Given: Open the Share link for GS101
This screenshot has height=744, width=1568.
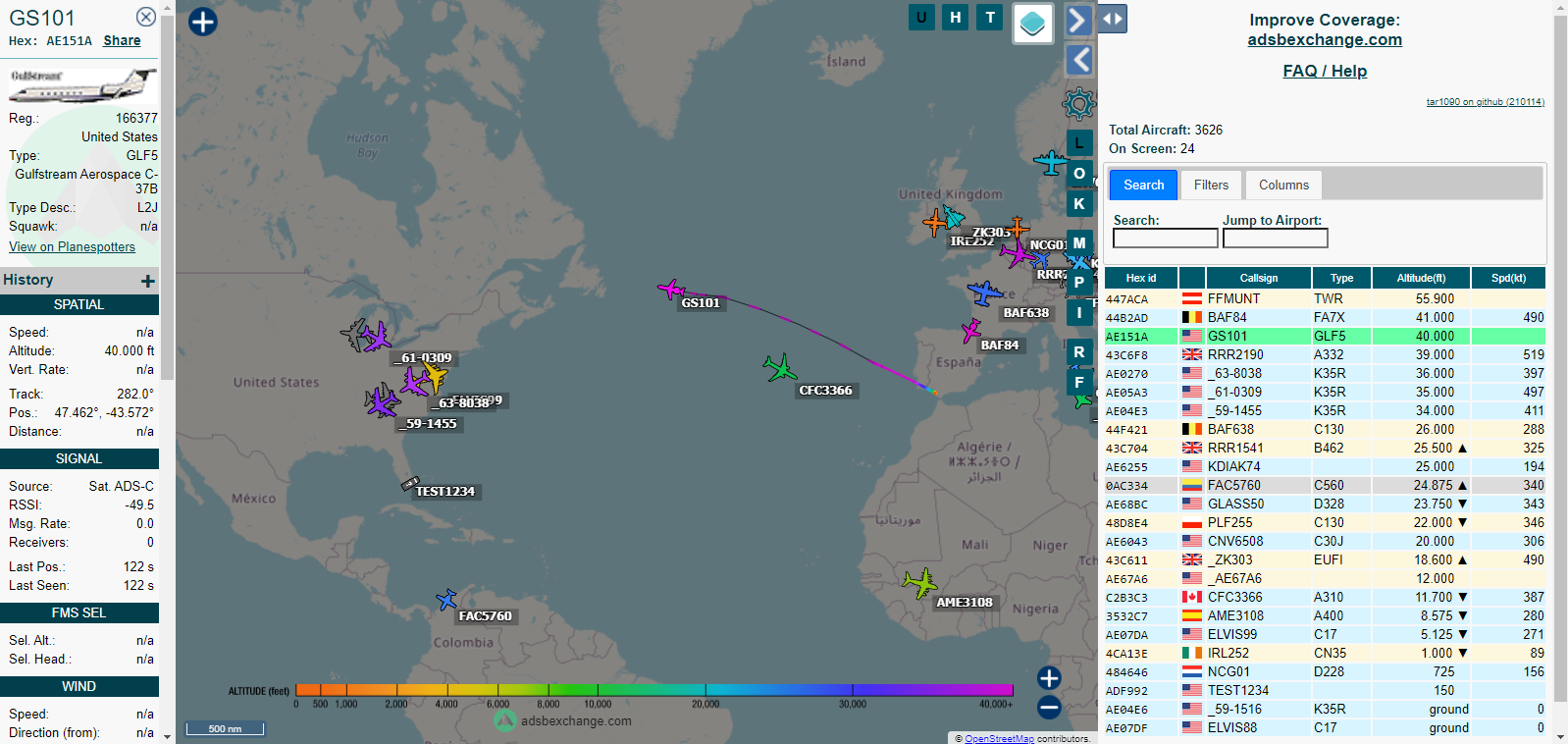Looking at the screenshot, I should (122, 40).
